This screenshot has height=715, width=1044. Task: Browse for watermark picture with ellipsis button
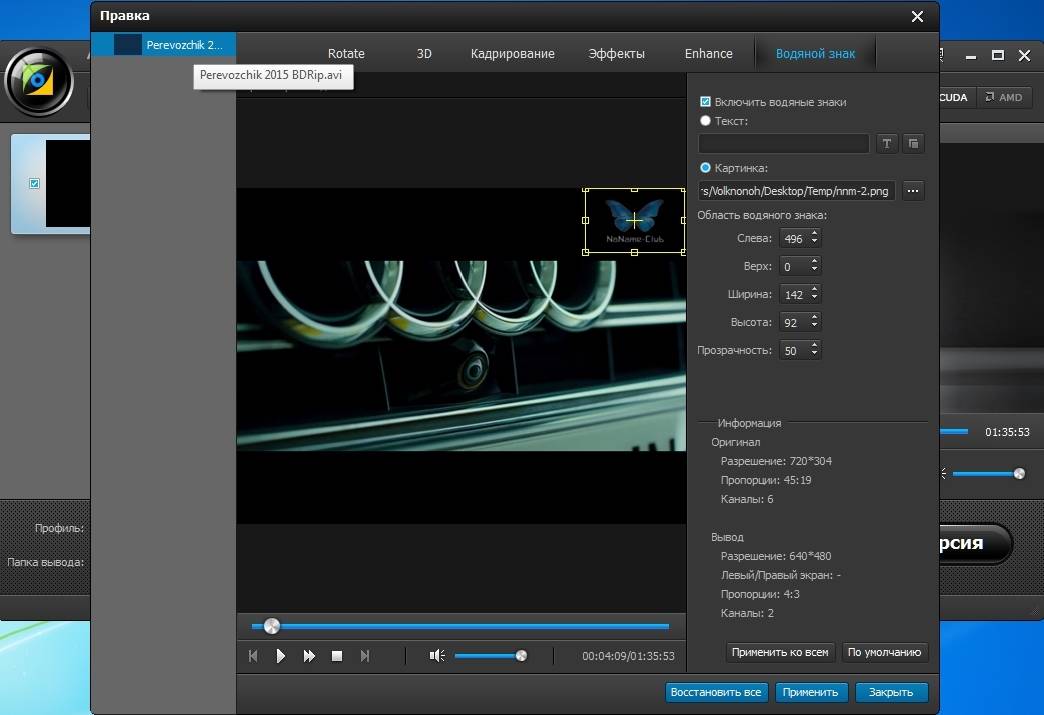click(x=913, y=191)
